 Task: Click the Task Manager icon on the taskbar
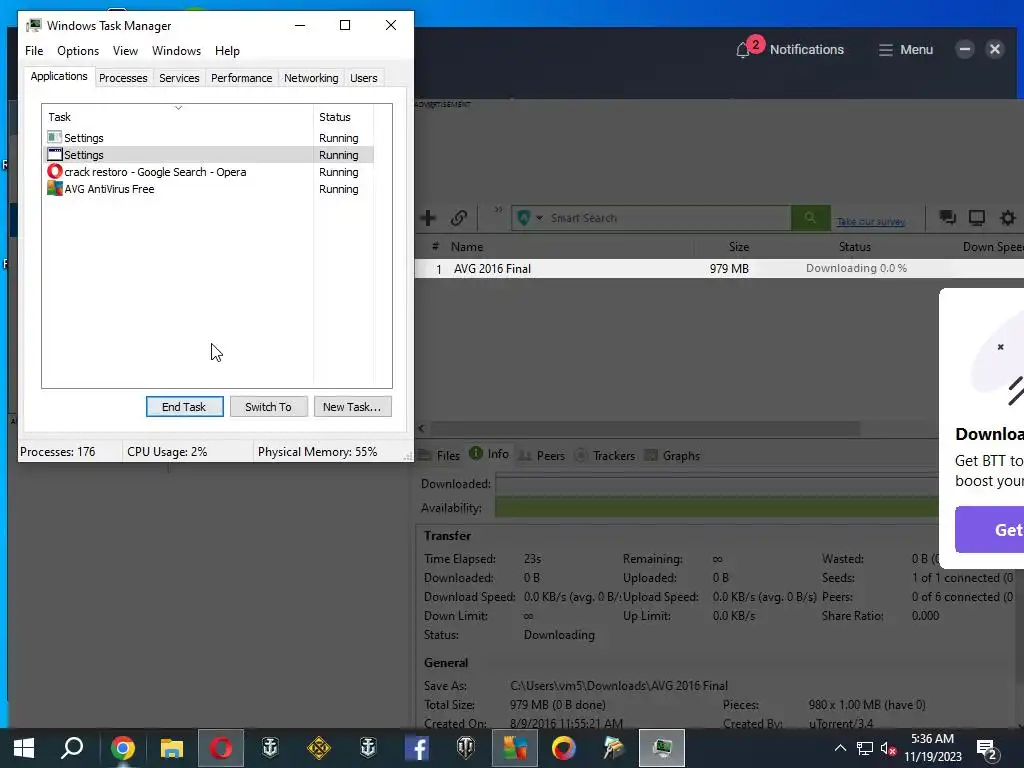[662, 748]
